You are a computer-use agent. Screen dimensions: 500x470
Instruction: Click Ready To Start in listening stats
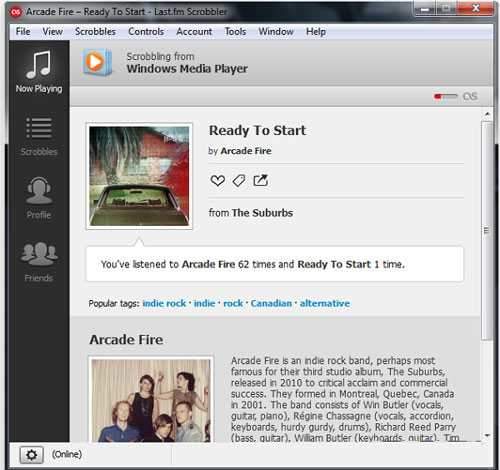334,264
